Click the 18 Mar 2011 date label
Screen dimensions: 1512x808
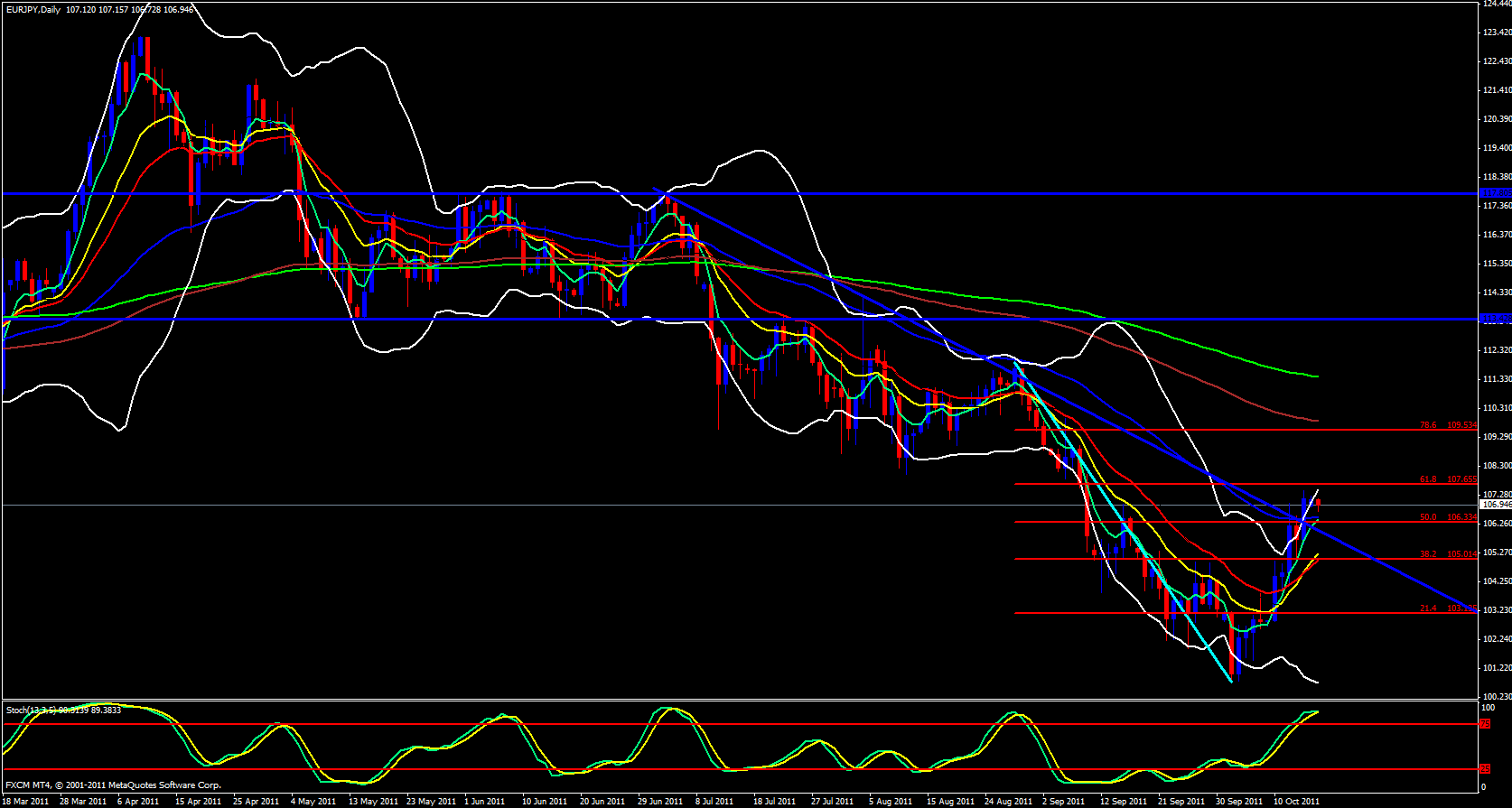click(x=27, y=801)
